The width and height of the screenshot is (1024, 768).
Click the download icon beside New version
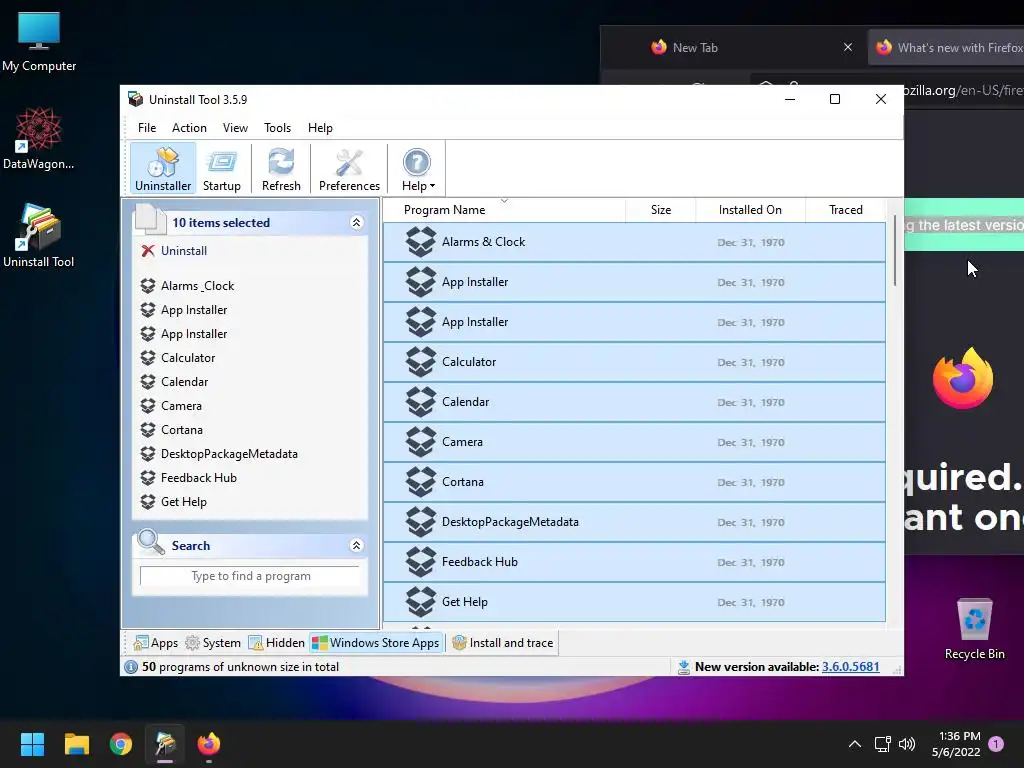pos(684,667)
